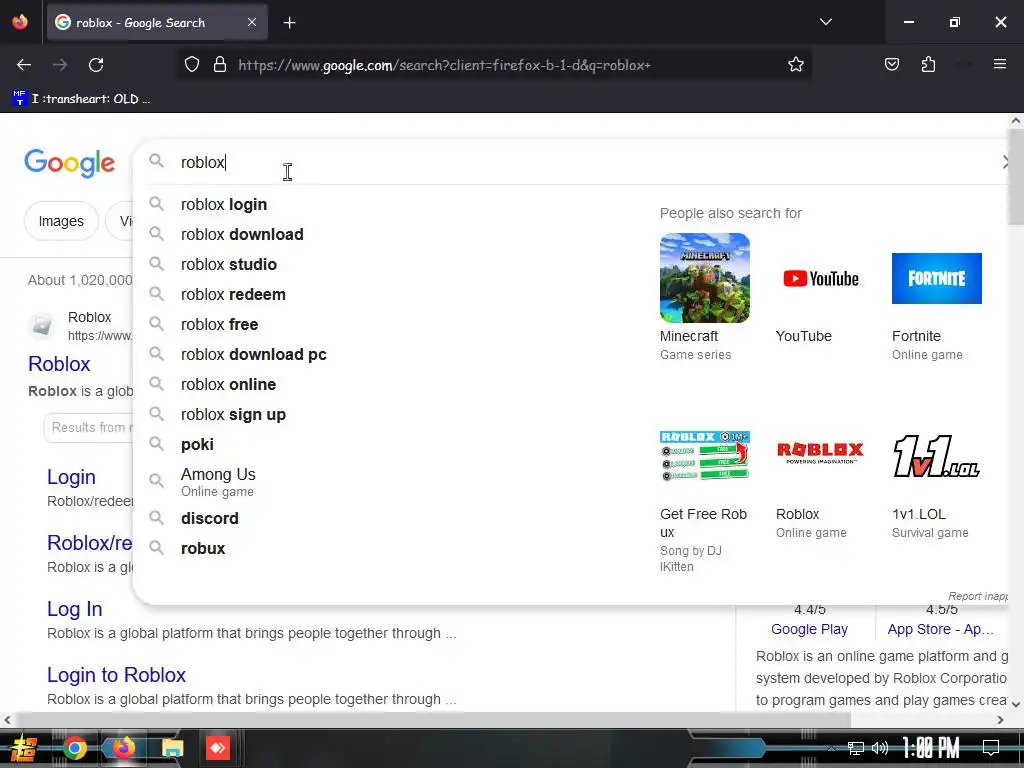Choose the poki suggestion
1024x768 pixels.
(197, 445)
